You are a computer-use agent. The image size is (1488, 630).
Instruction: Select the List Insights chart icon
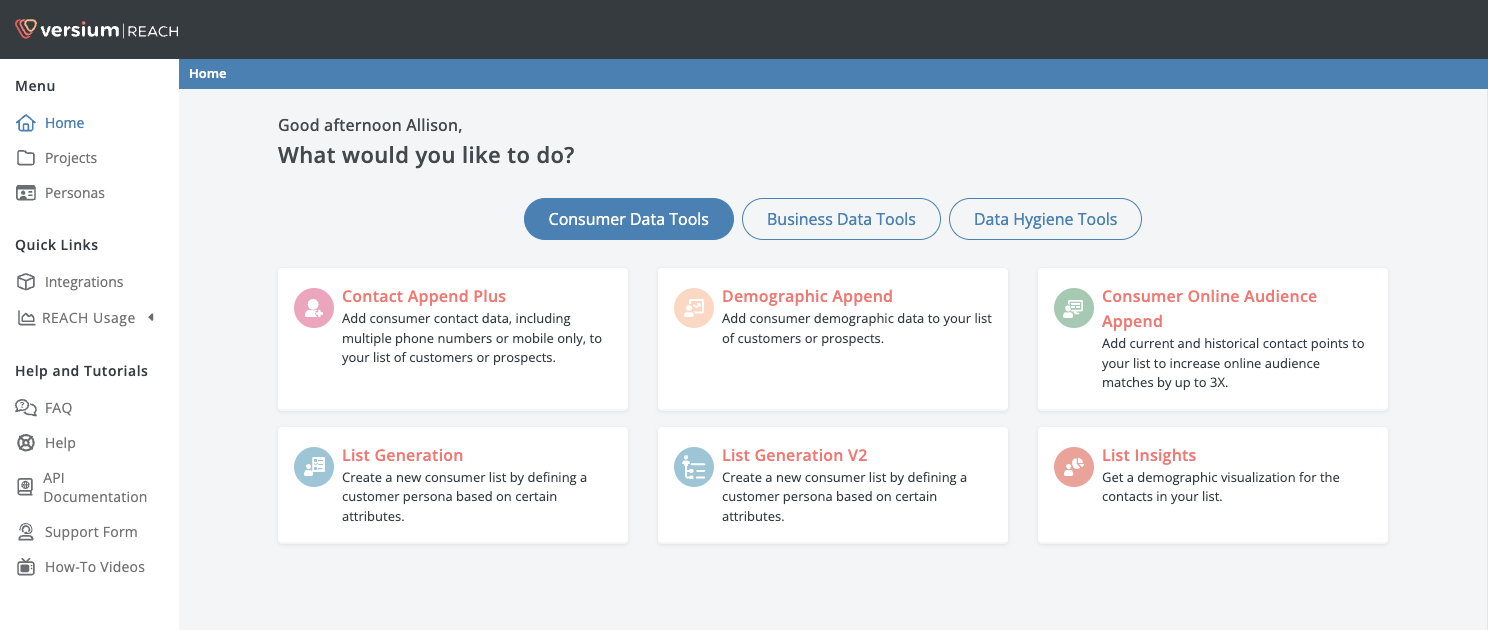click(x=1073, y=467)
